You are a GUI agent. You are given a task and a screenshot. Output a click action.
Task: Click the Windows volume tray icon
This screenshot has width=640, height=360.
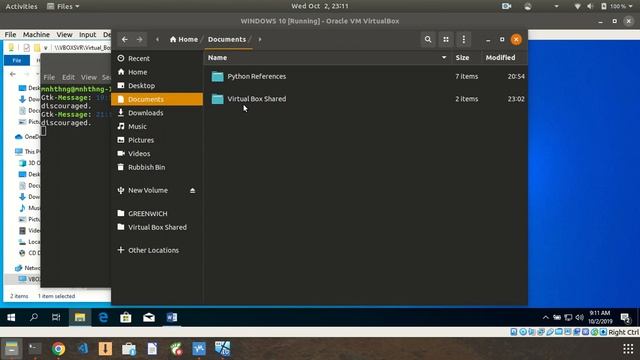[x=579, y=317]
